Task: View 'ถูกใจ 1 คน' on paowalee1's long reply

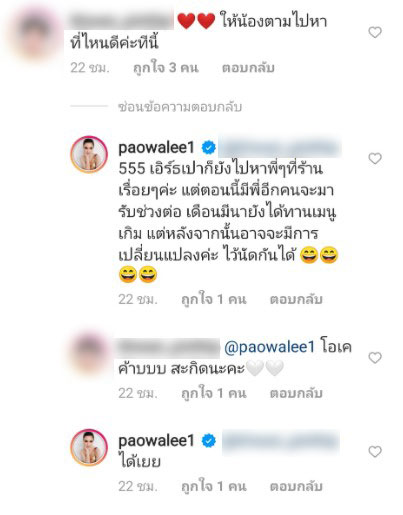Action: pyautogui.click(x=214, y=299)
